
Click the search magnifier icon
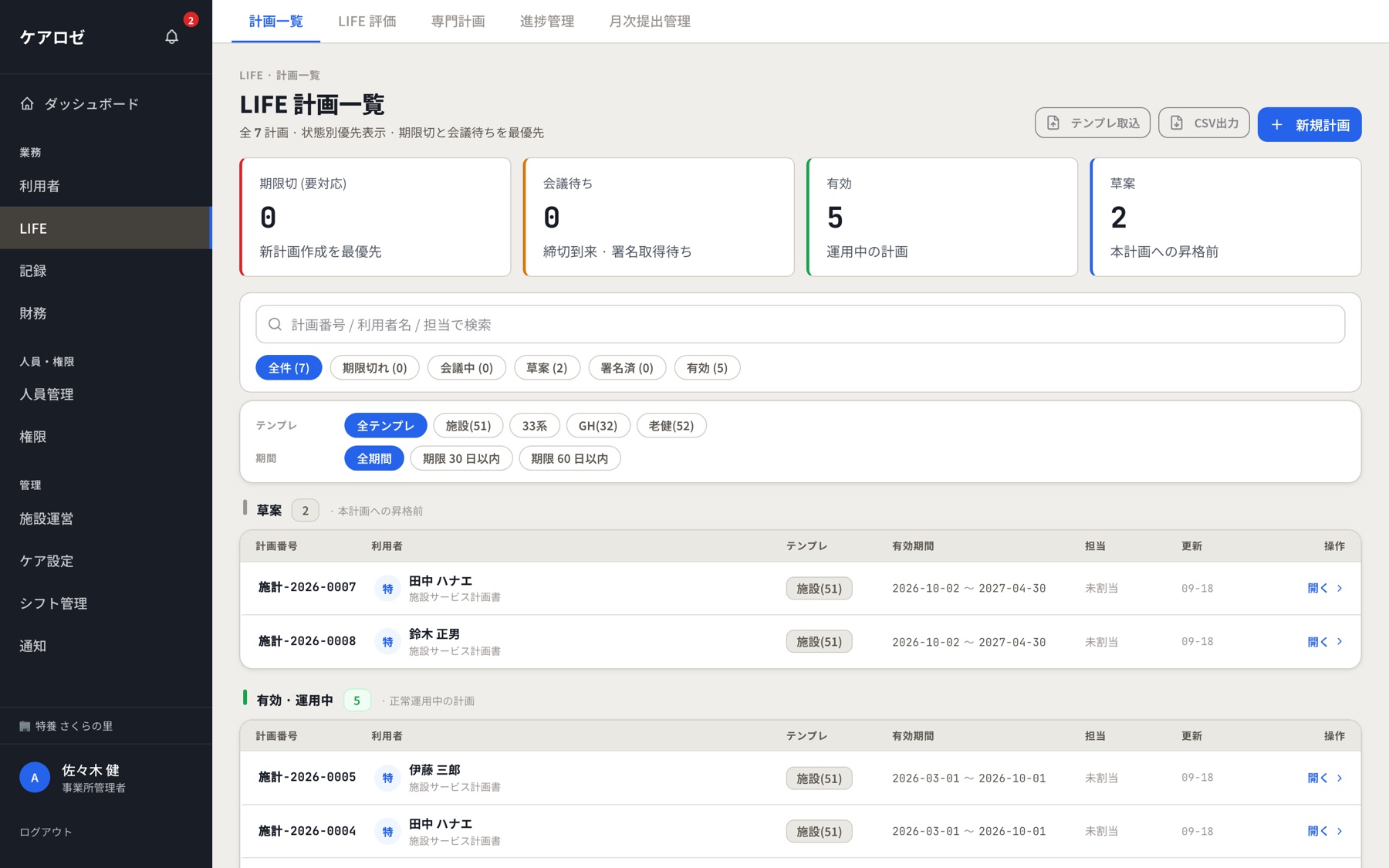point(275,324)
